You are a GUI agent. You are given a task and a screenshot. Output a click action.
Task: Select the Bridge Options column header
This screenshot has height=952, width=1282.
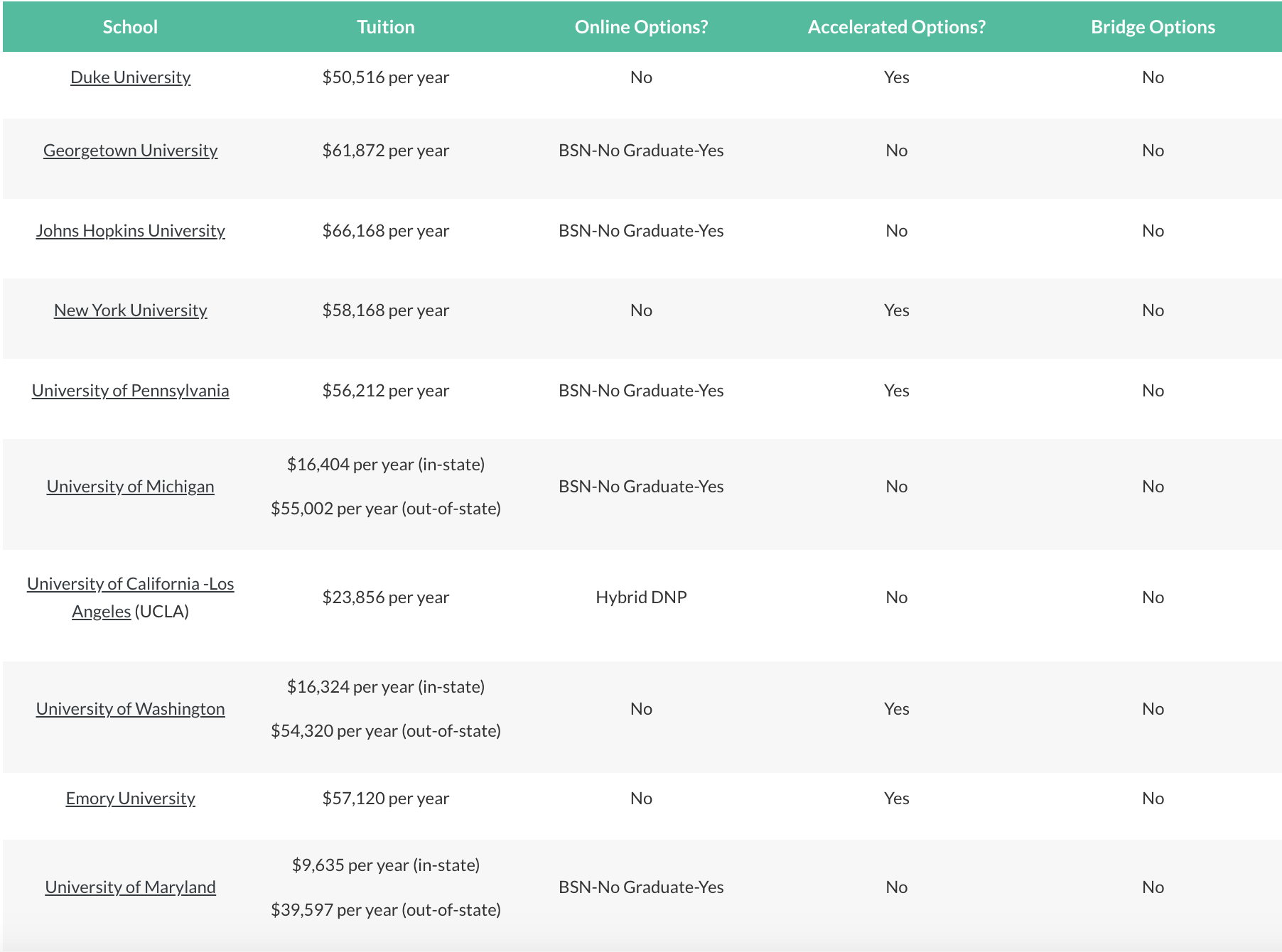point(1153,27)
